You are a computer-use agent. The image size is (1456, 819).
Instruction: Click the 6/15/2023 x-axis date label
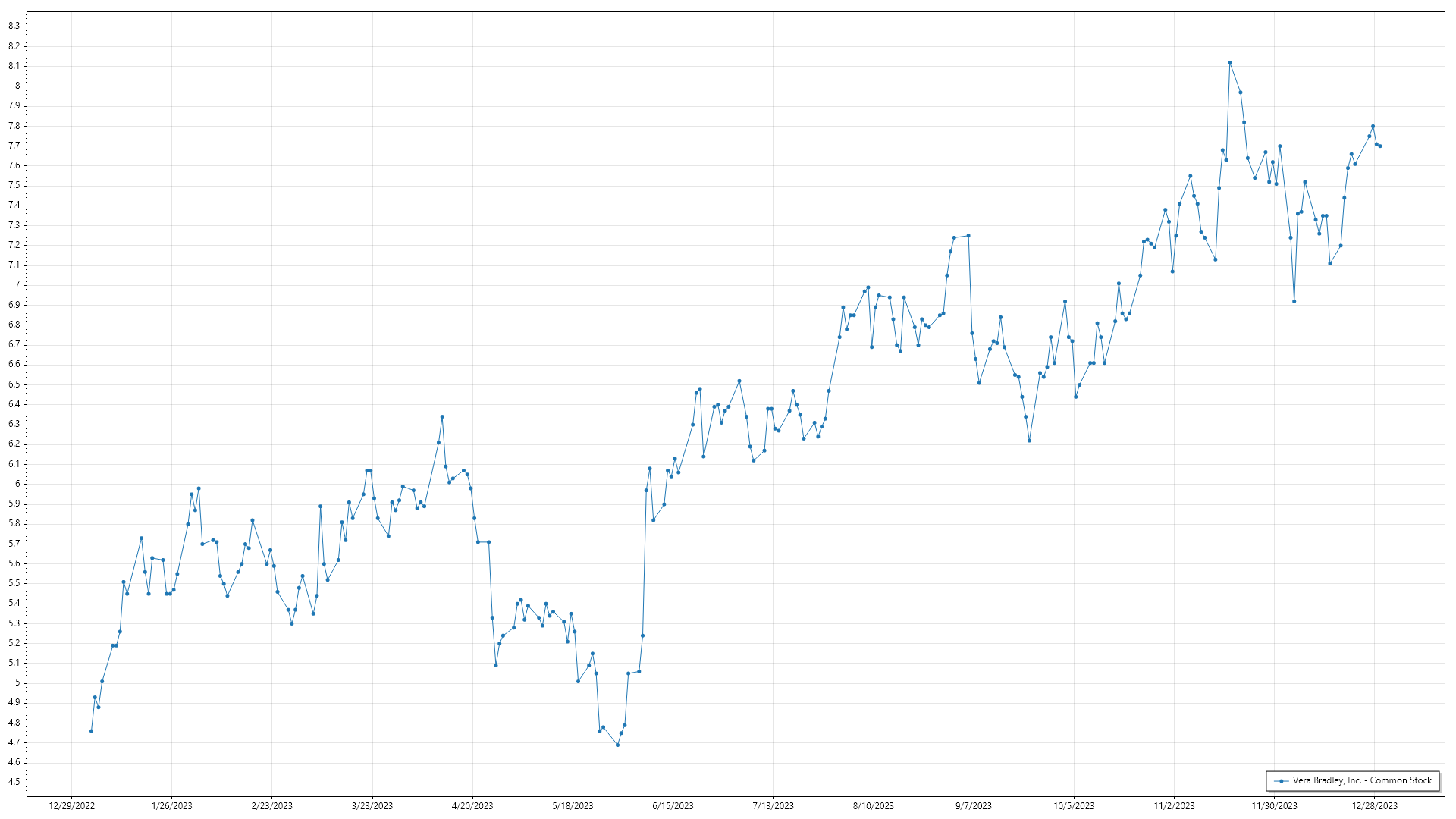tap(673, 806)
